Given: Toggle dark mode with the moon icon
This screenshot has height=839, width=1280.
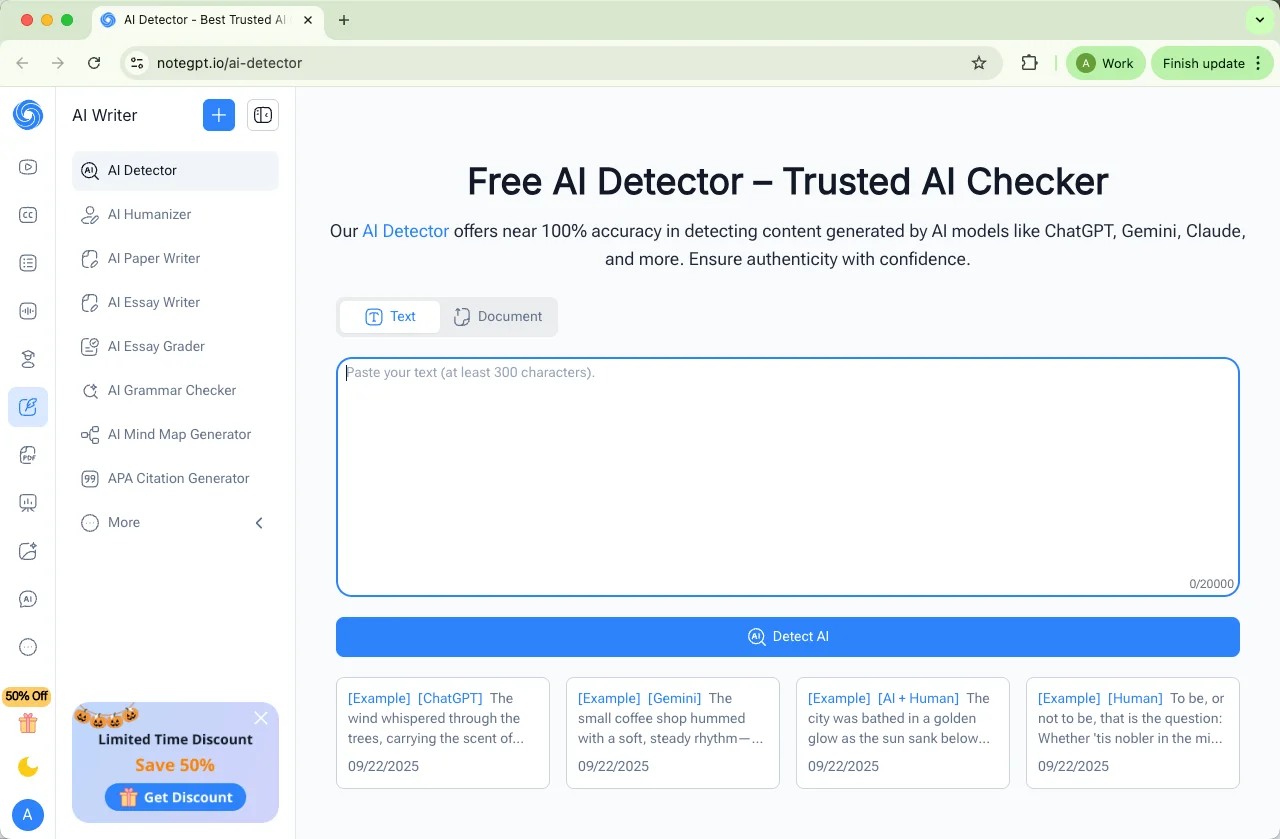Looking at the screenshot, I should tap(28, 767).
